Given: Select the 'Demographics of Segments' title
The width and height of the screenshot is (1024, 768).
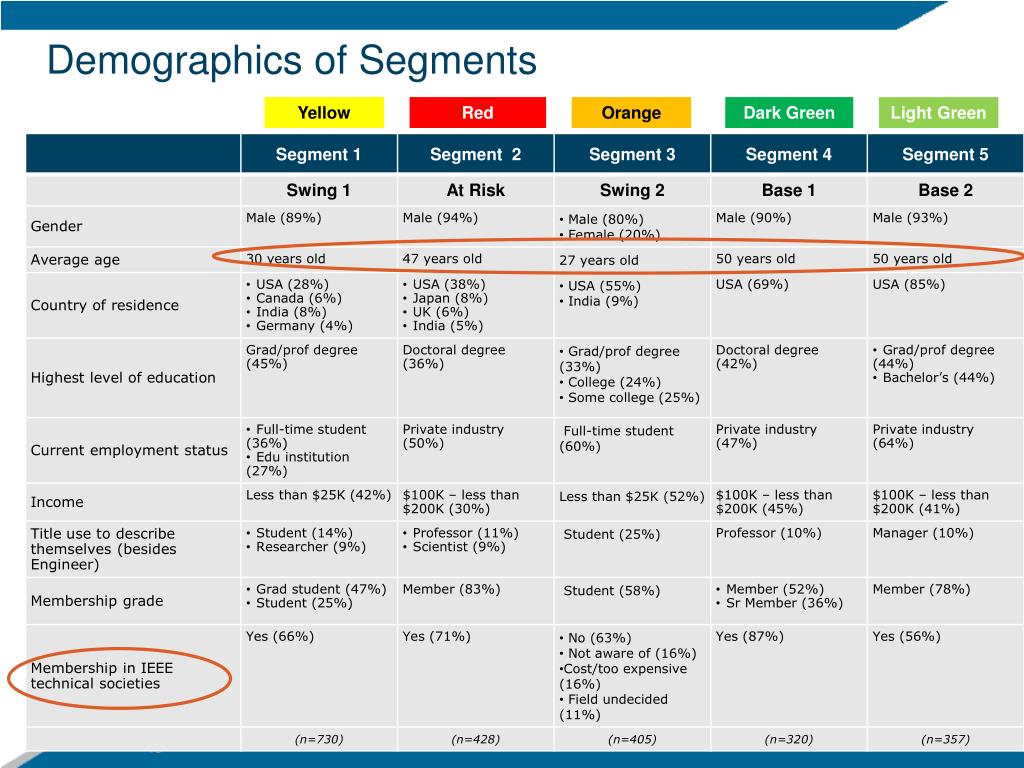Looking at the screenshot, I should tap(292, 60).
